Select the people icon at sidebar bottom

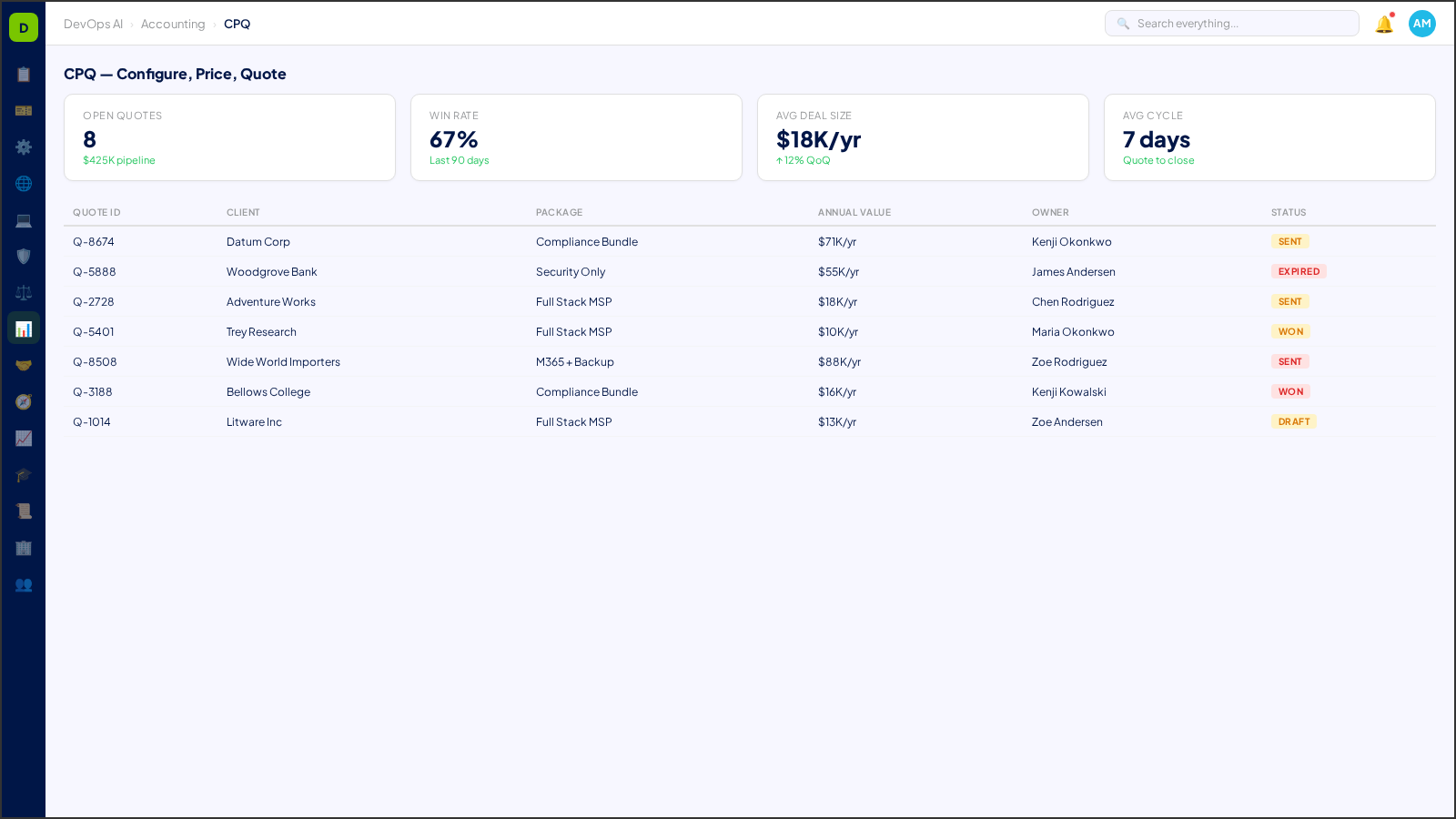point(24,585)
